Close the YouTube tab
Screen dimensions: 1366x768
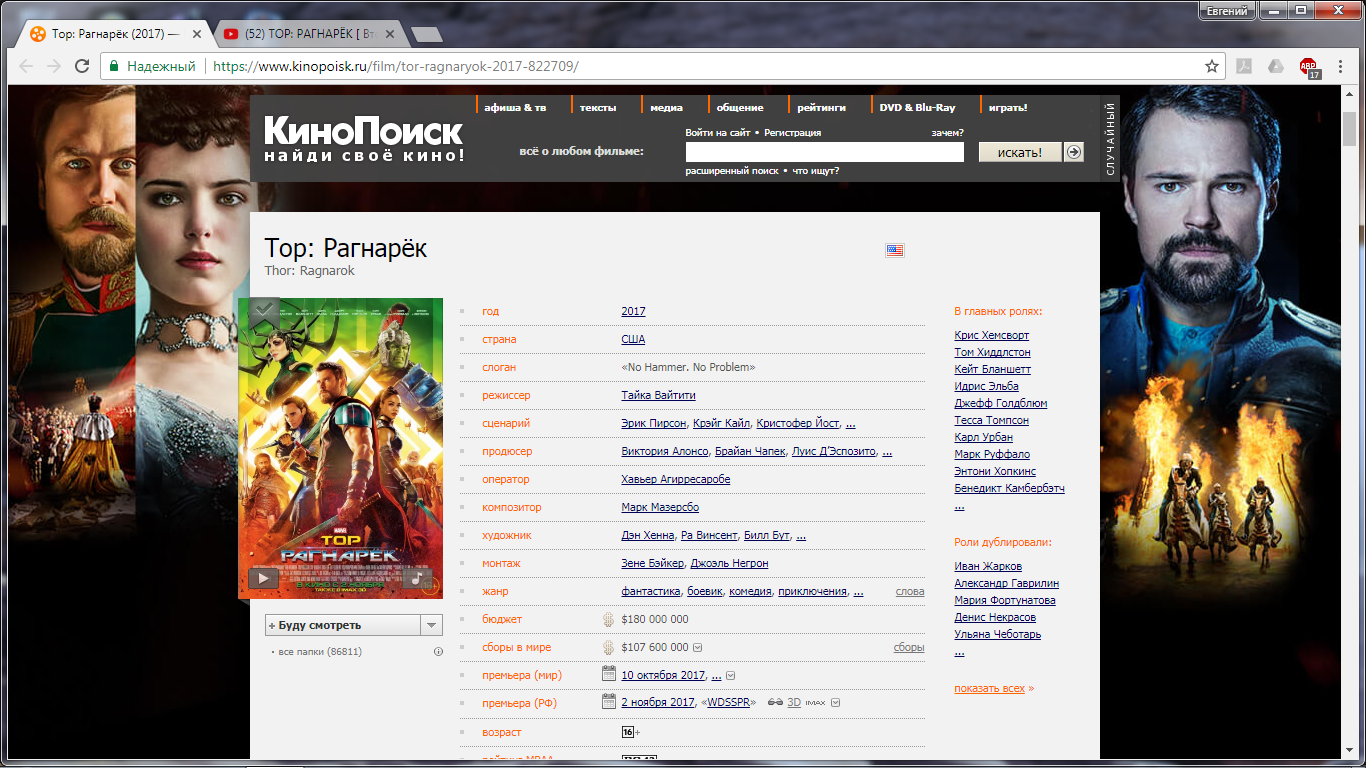(389, 34)
